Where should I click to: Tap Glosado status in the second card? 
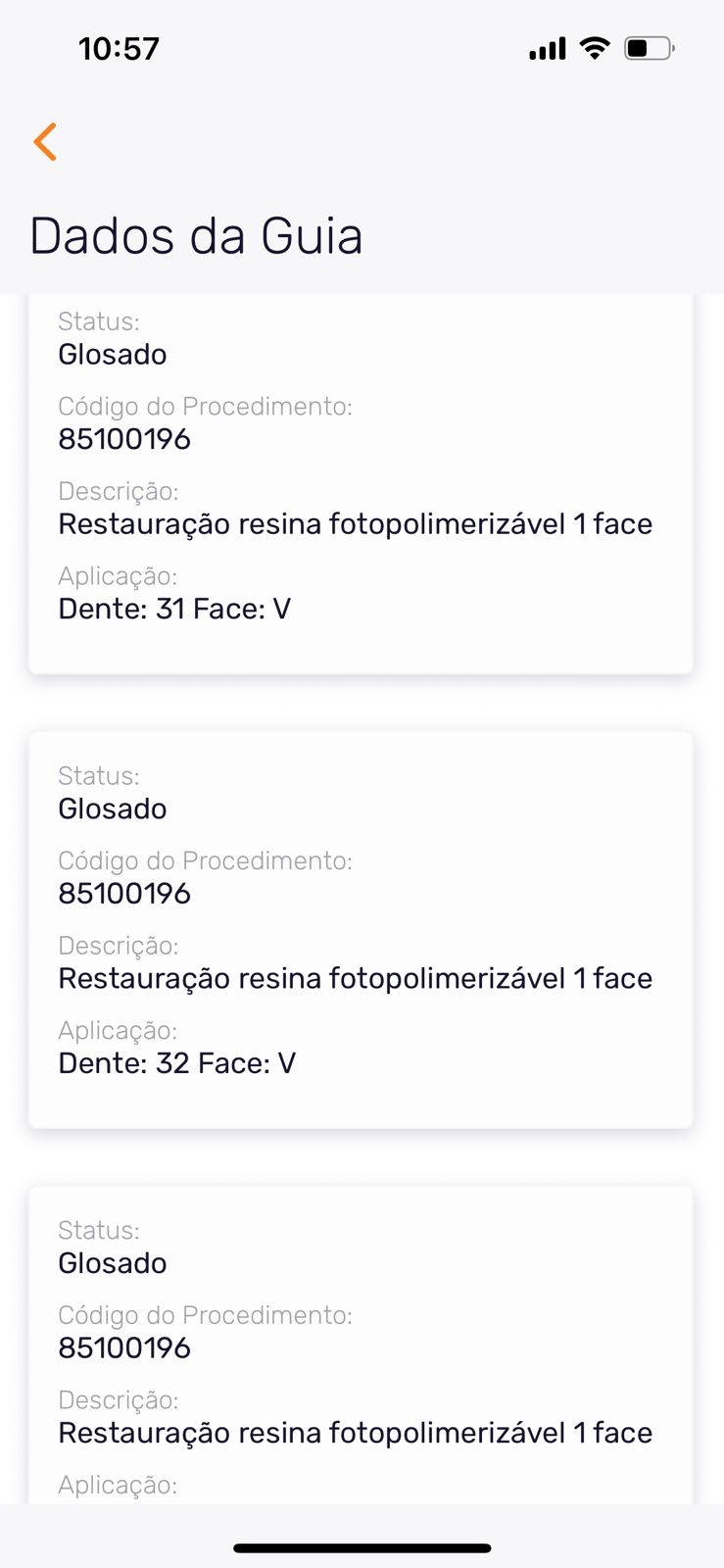(x=113, y=809)
